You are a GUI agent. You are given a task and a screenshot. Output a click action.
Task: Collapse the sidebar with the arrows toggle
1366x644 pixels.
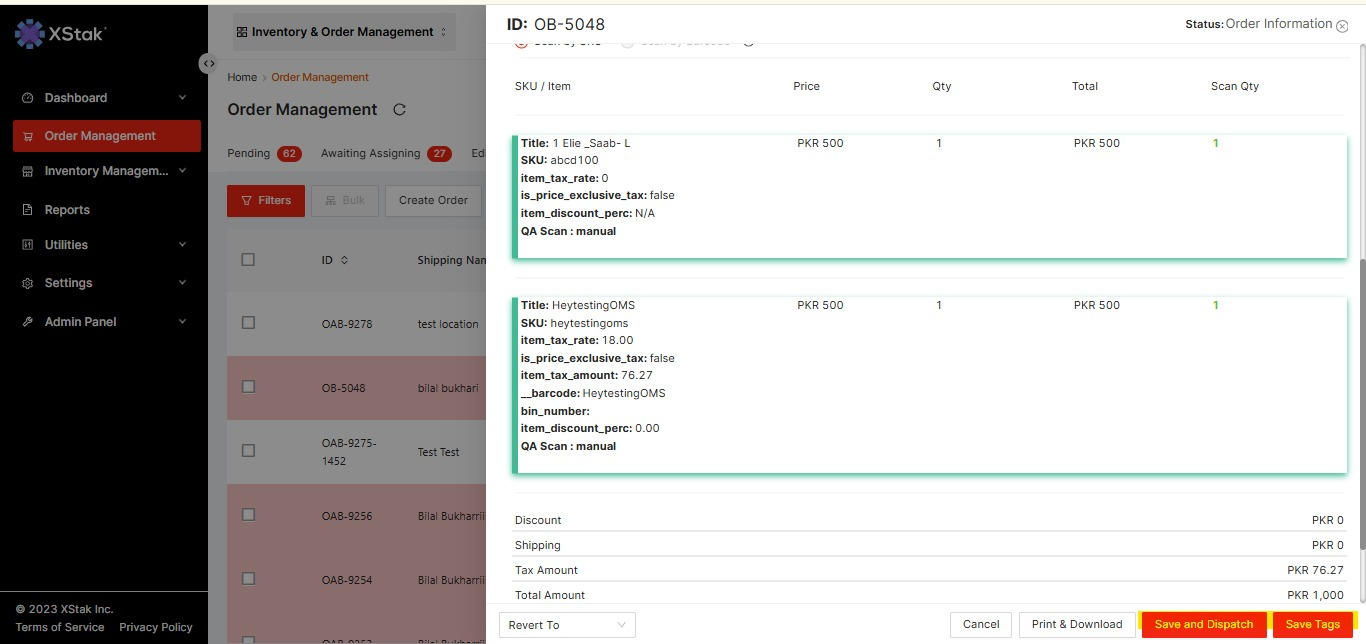pos(208,63)
